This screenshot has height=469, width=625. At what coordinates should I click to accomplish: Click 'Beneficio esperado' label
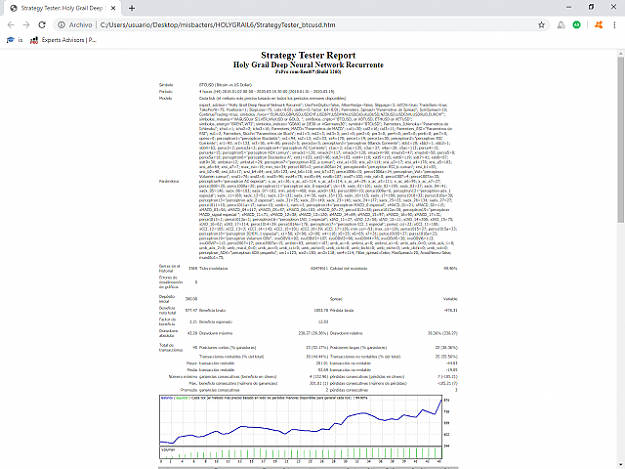click(215, 322)
